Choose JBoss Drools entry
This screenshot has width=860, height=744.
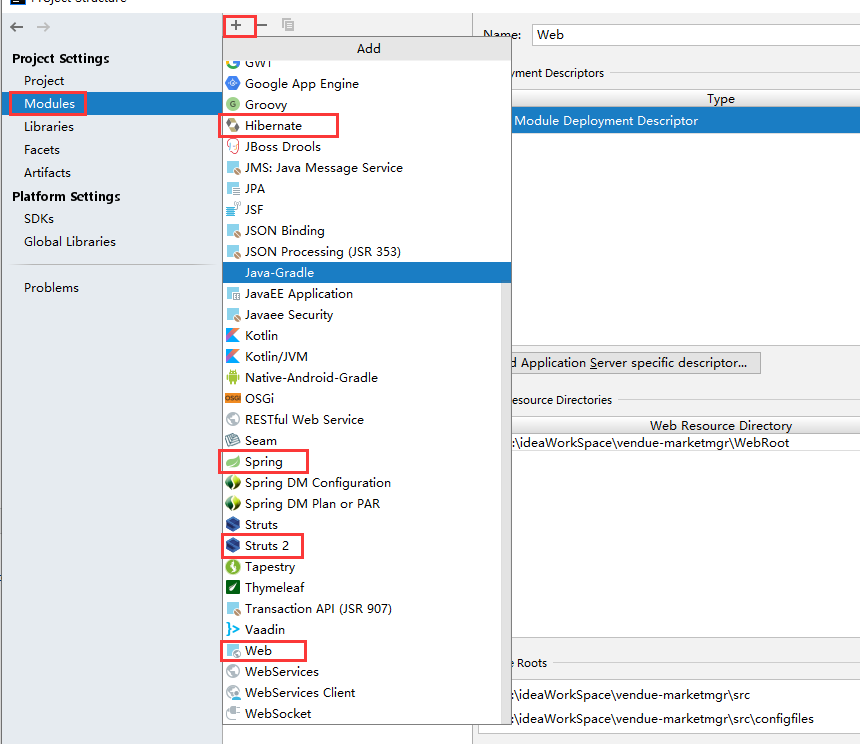coord(367,147)
